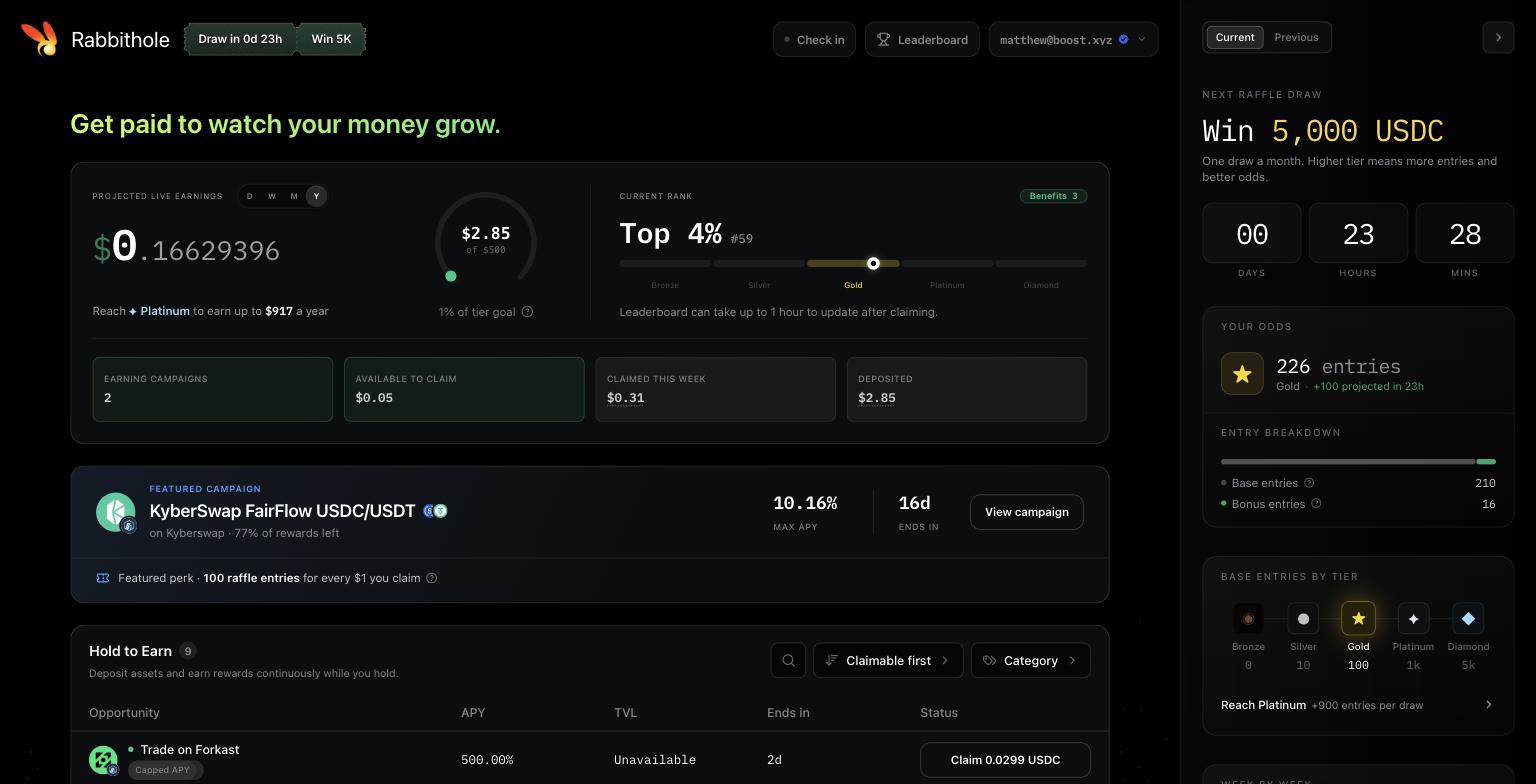Open the matthew@boost.xyz account dropdown
Image resolution: width=1536 pixels, height=784 pixels.
[1073, 40]
